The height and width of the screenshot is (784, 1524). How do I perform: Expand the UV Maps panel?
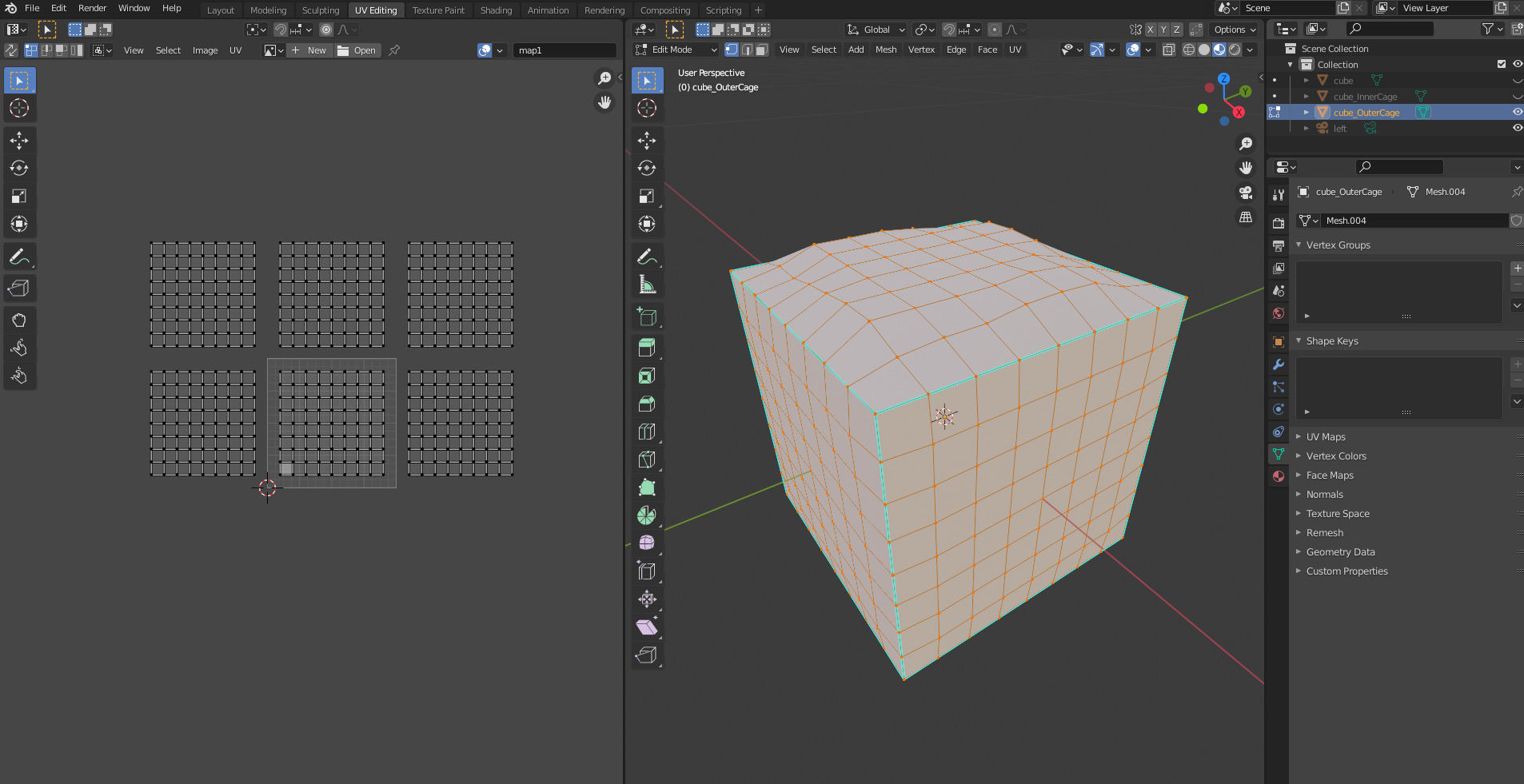[1325, 437]
